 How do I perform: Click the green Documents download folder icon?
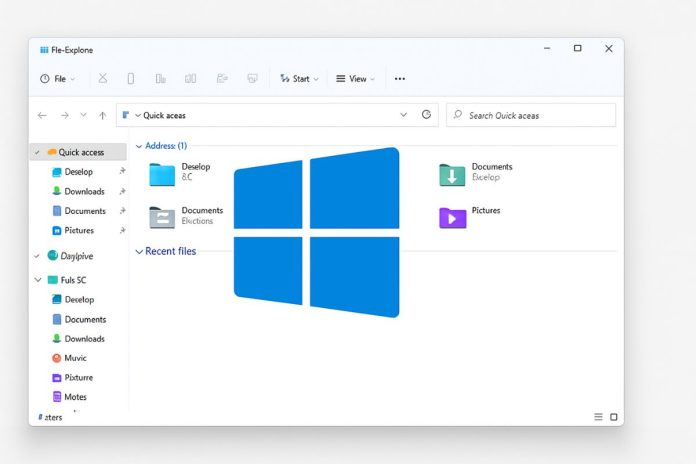[x=452, y=174]
